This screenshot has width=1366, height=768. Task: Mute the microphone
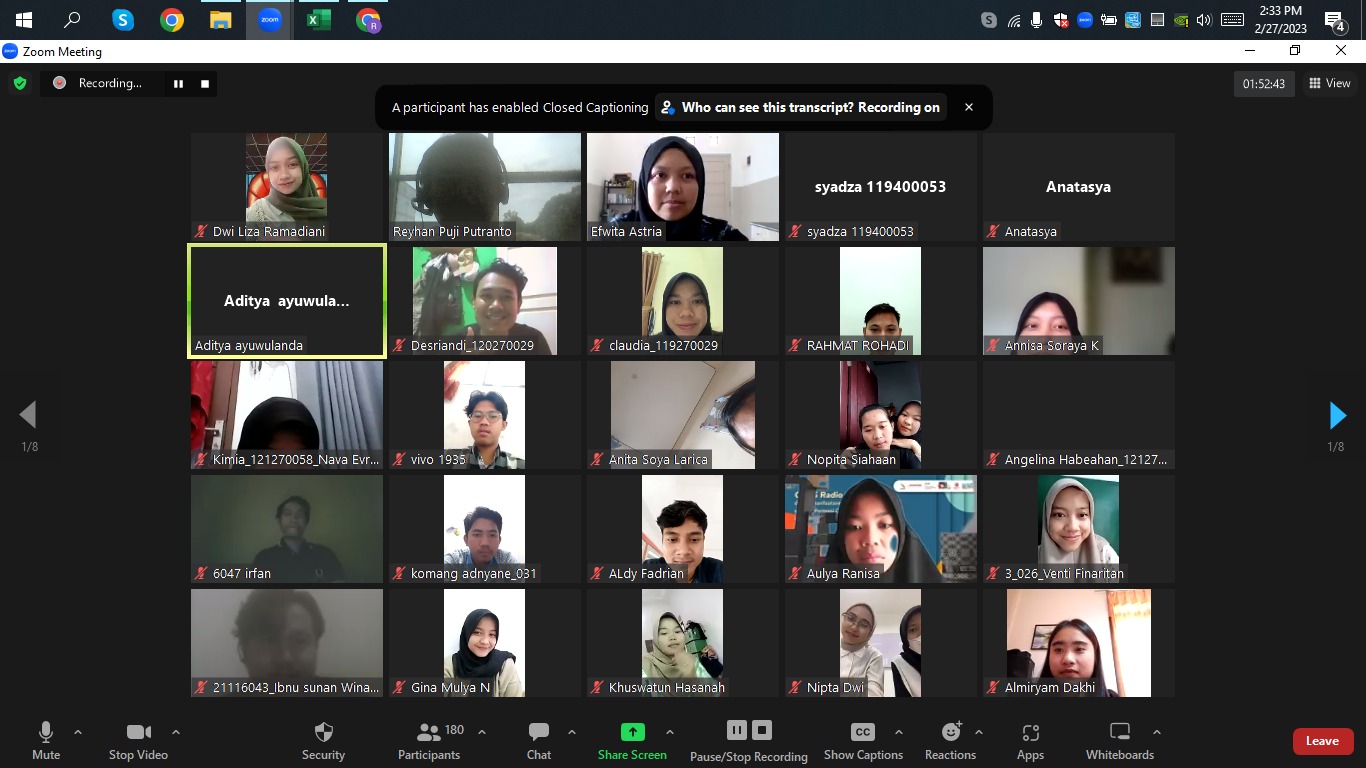46,740
